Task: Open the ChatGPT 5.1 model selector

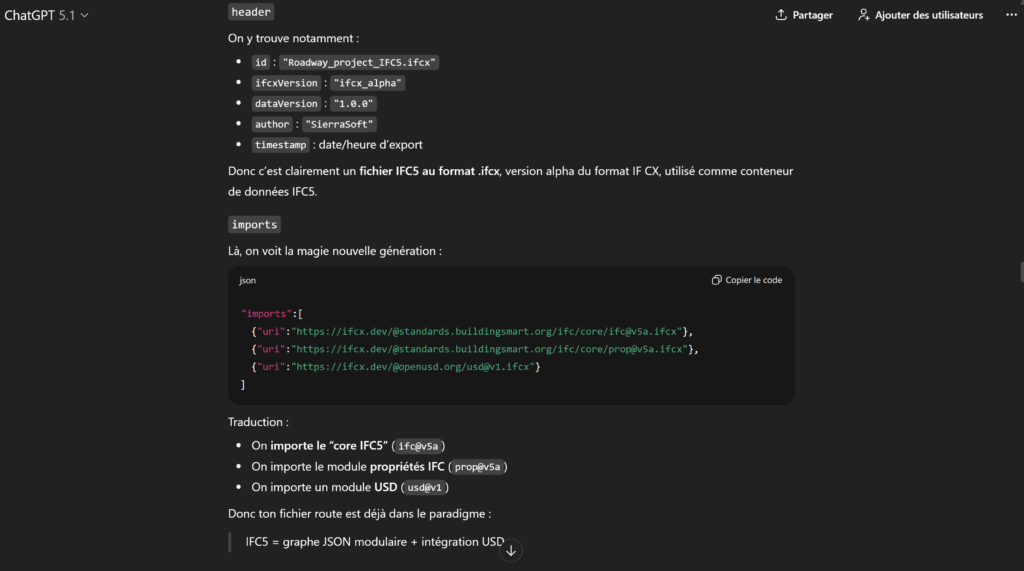Action: coord(46,15)
